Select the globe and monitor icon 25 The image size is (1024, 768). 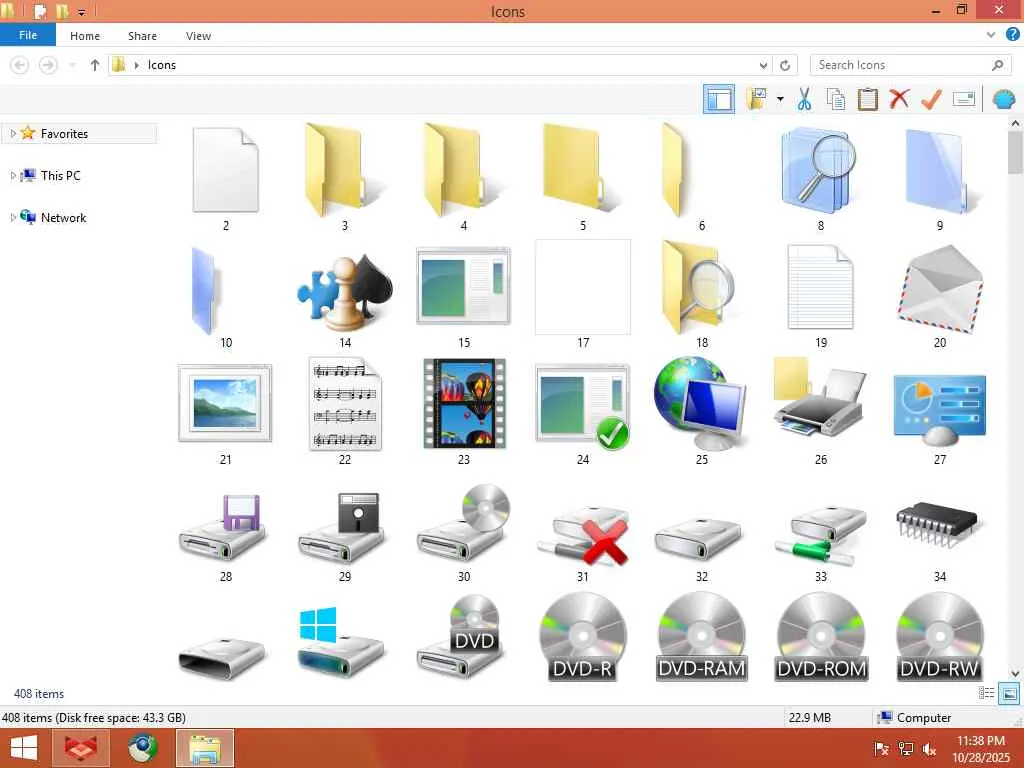click(701, 404)
